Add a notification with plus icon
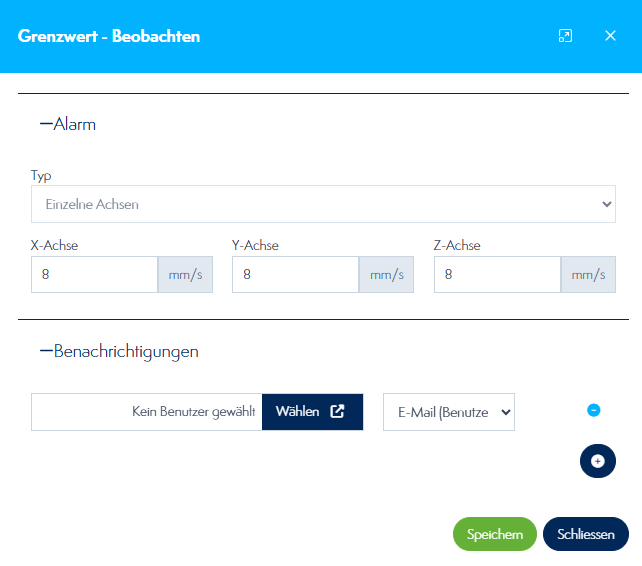 coord(598,461)
